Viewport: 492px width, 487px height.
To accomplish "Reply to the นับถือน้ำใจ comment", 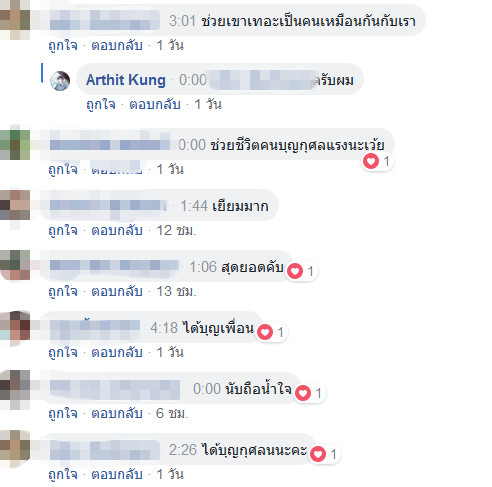I will click(117, 414).
